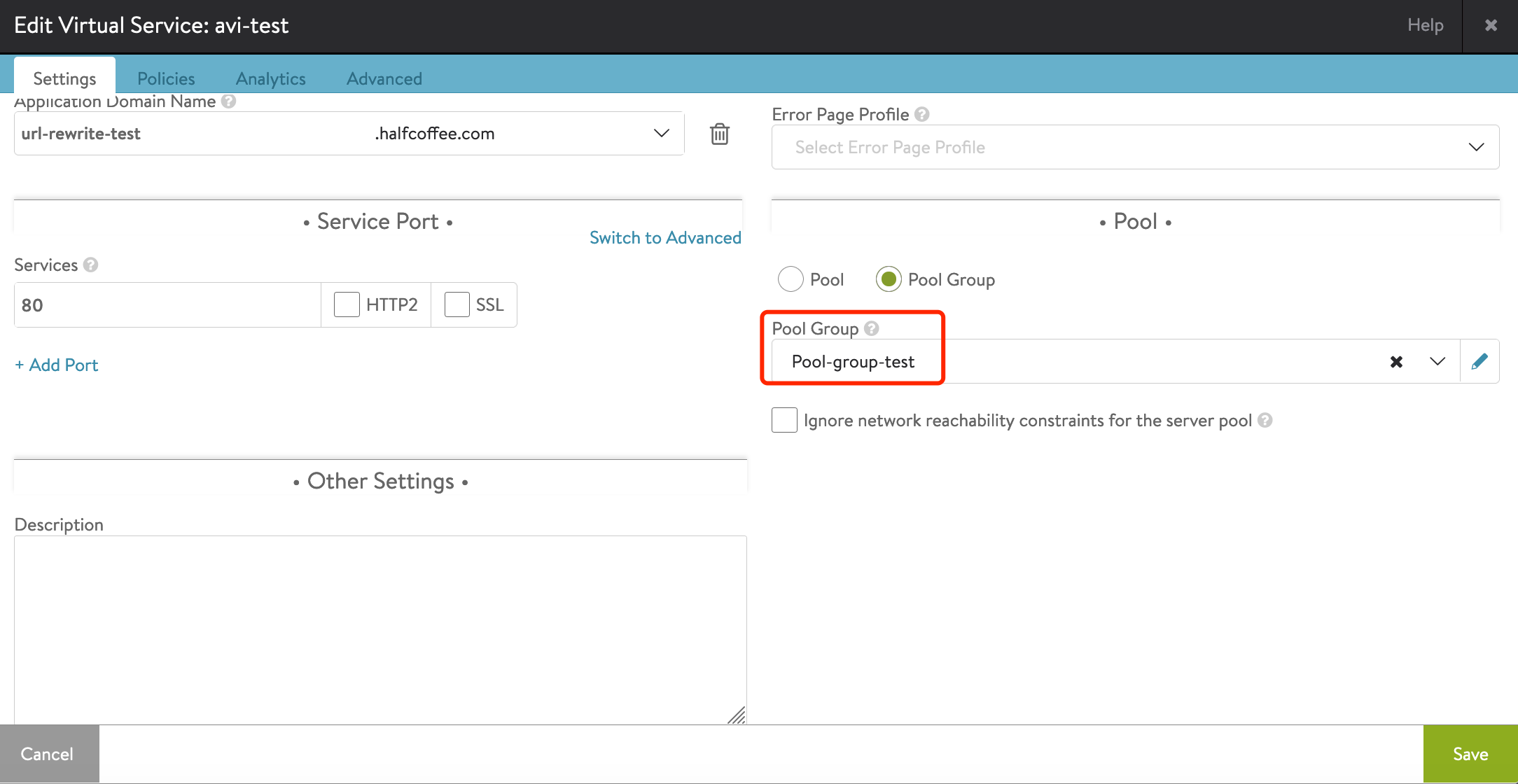This screenshot has height=784, width=1518.
Task: Click the services port field showing 80
Action: (167, 304)
